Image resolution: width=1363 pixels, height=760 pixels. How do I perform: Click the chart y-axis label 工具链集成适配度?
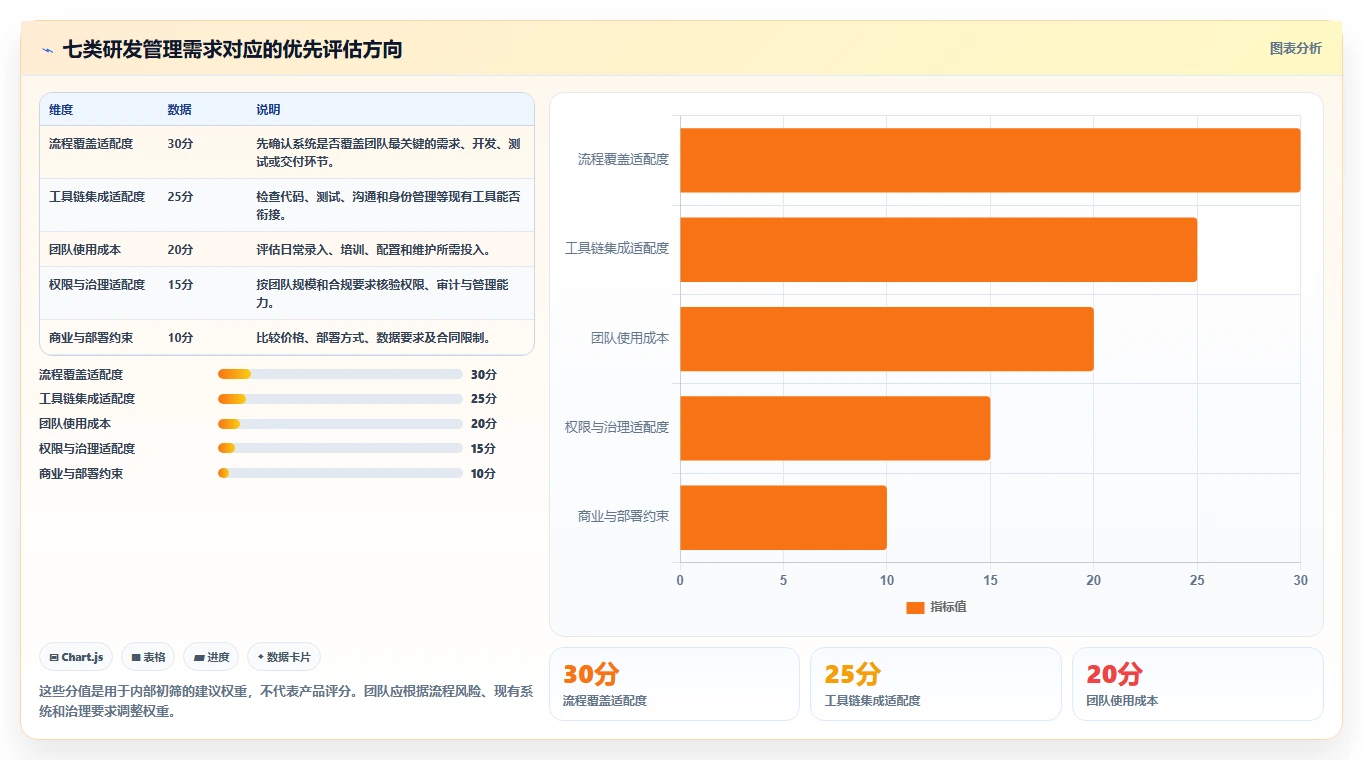617,248
